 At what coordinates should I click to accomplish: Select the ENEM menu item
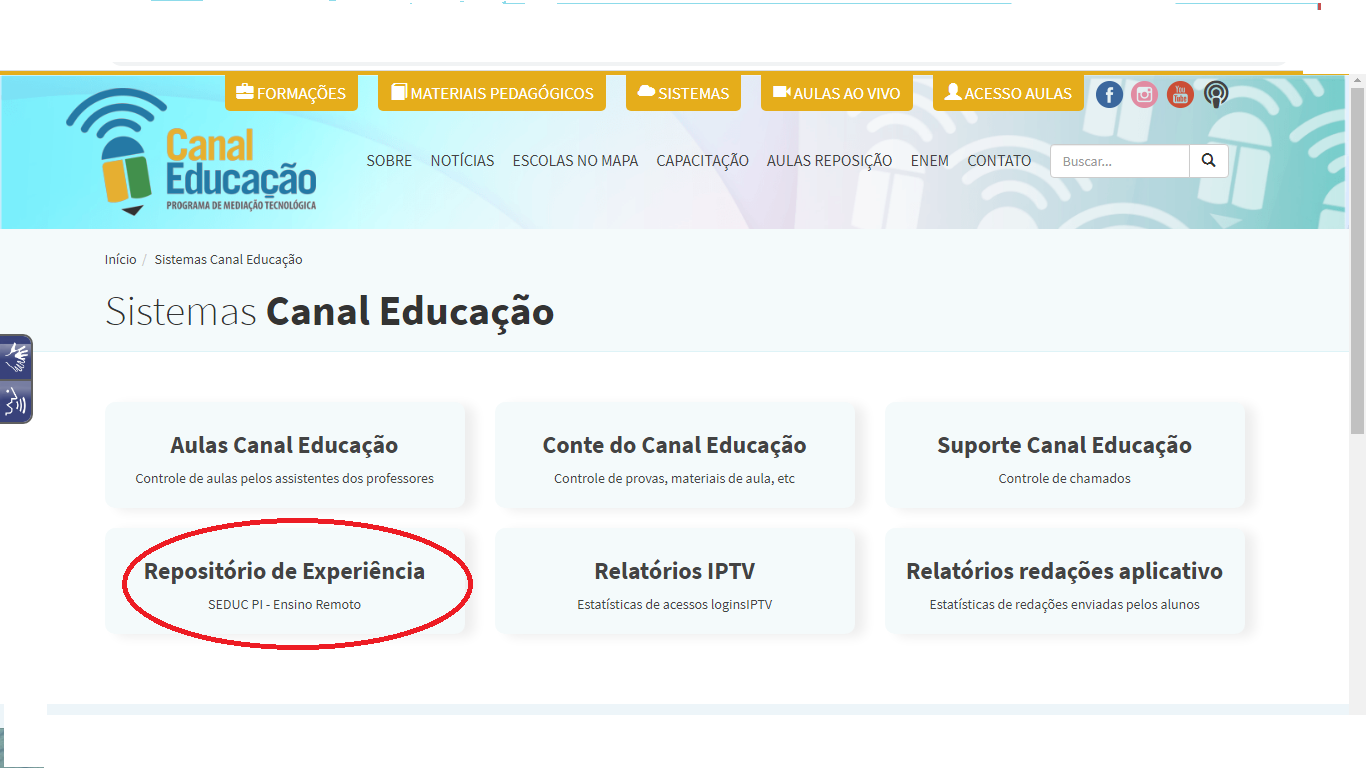(x=929, y=161)
